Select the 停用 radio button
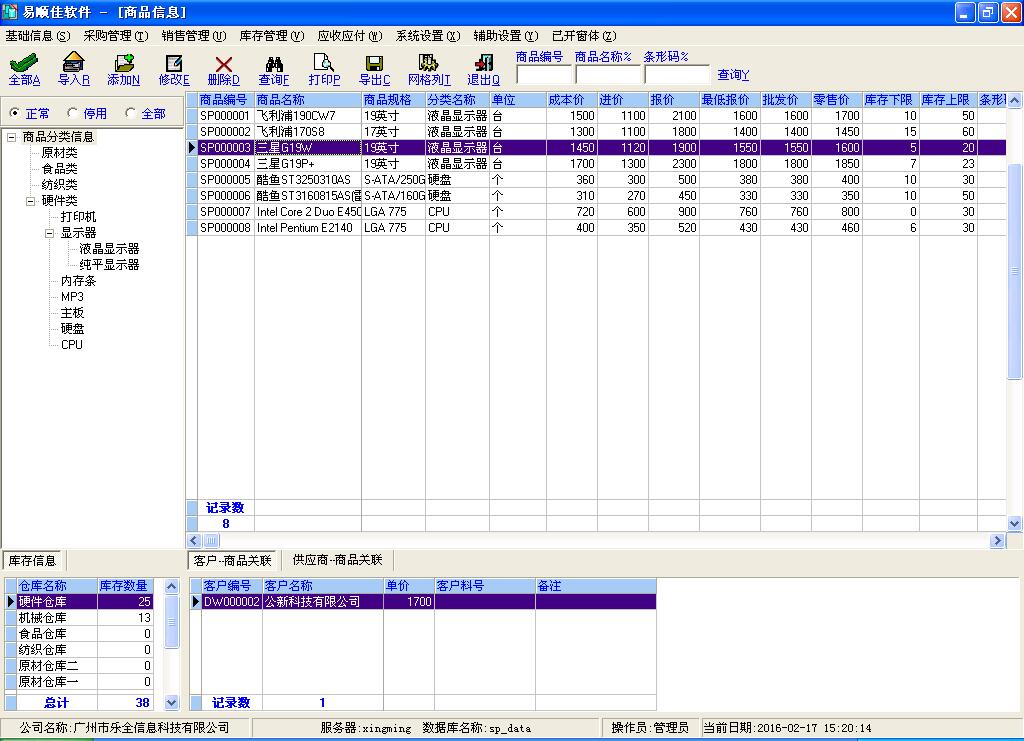 click(x=73, y=114)
